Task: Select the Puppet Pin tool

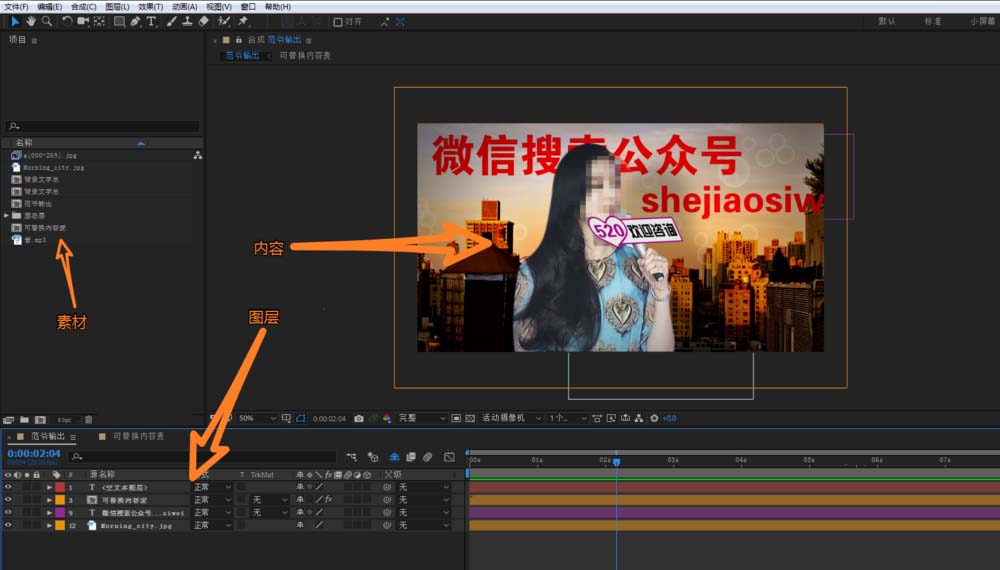Action: (x=243, y=22)
